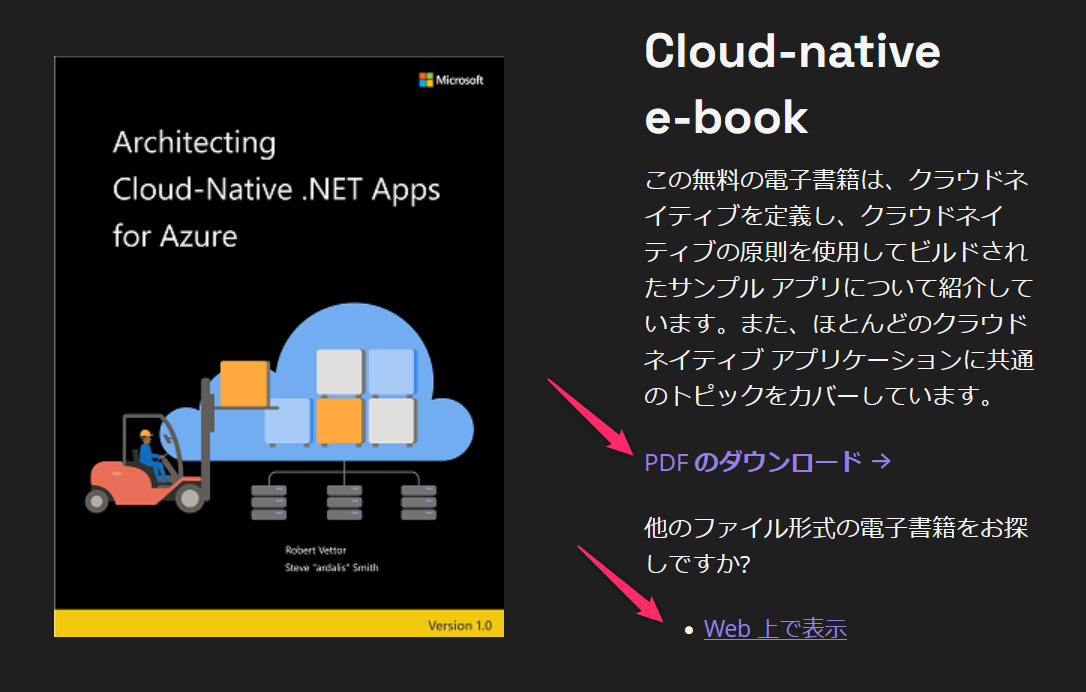Screen dimensions: 1086x692
Task: Open the Web 上で表示 link
Action: (775, 629)
